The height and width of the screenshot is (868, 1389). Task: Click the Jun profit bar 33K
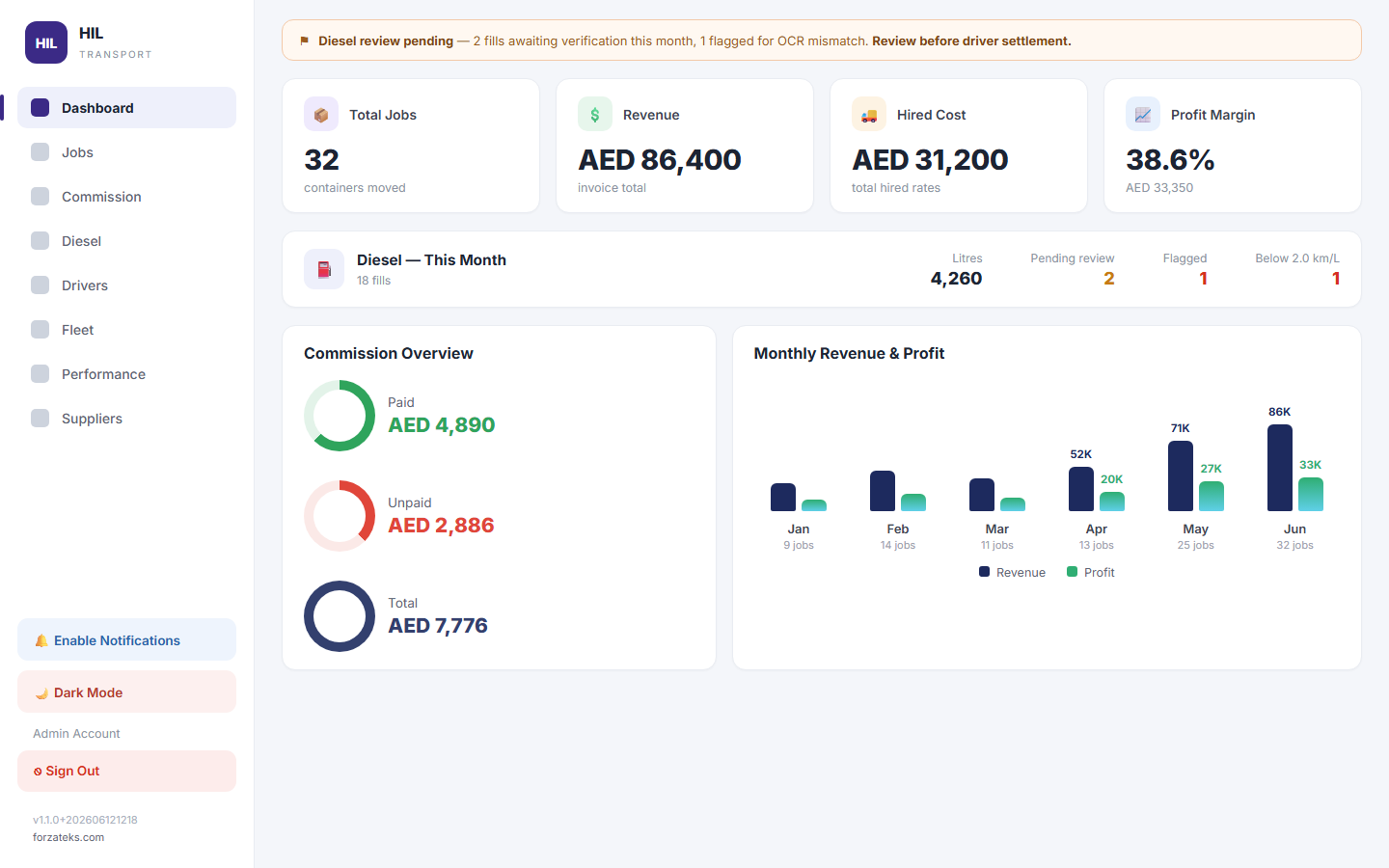click(1311, 494)
